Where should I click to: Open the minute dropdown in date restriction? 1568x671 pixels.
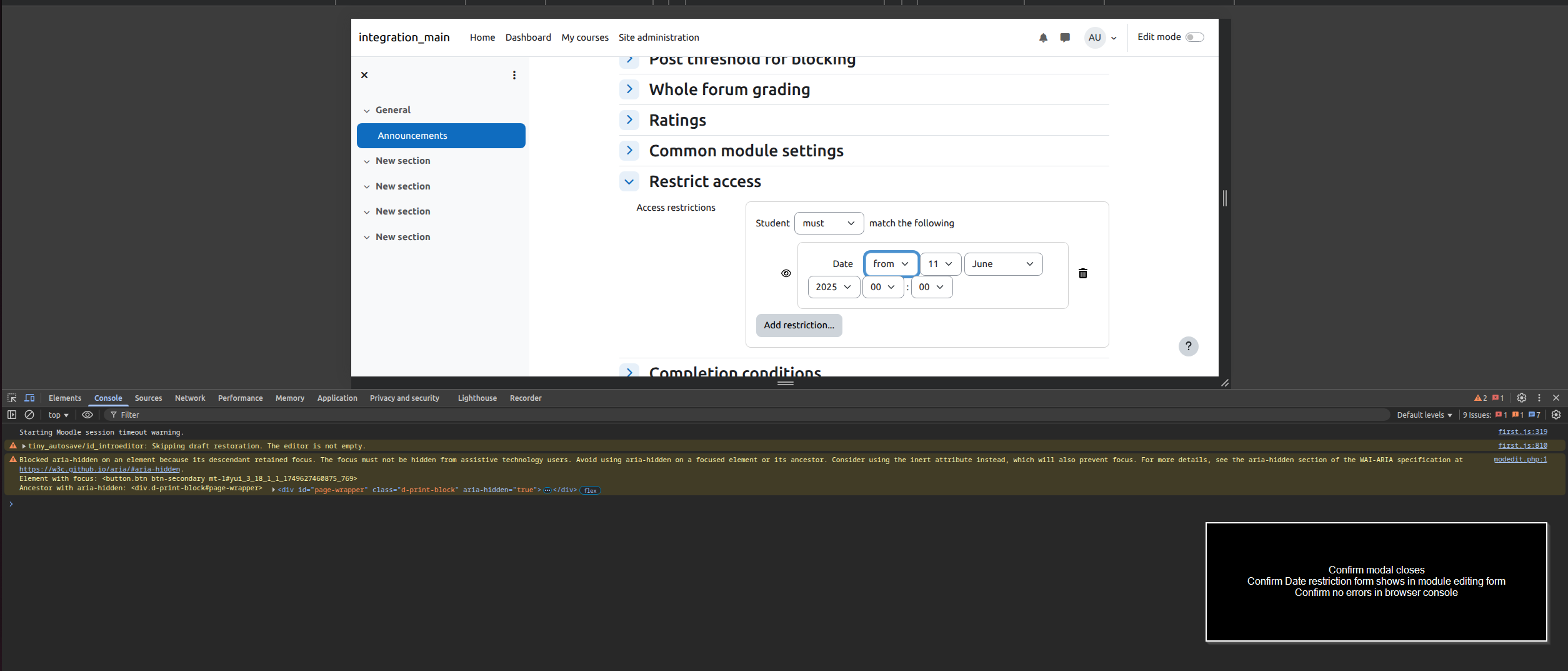932,287
